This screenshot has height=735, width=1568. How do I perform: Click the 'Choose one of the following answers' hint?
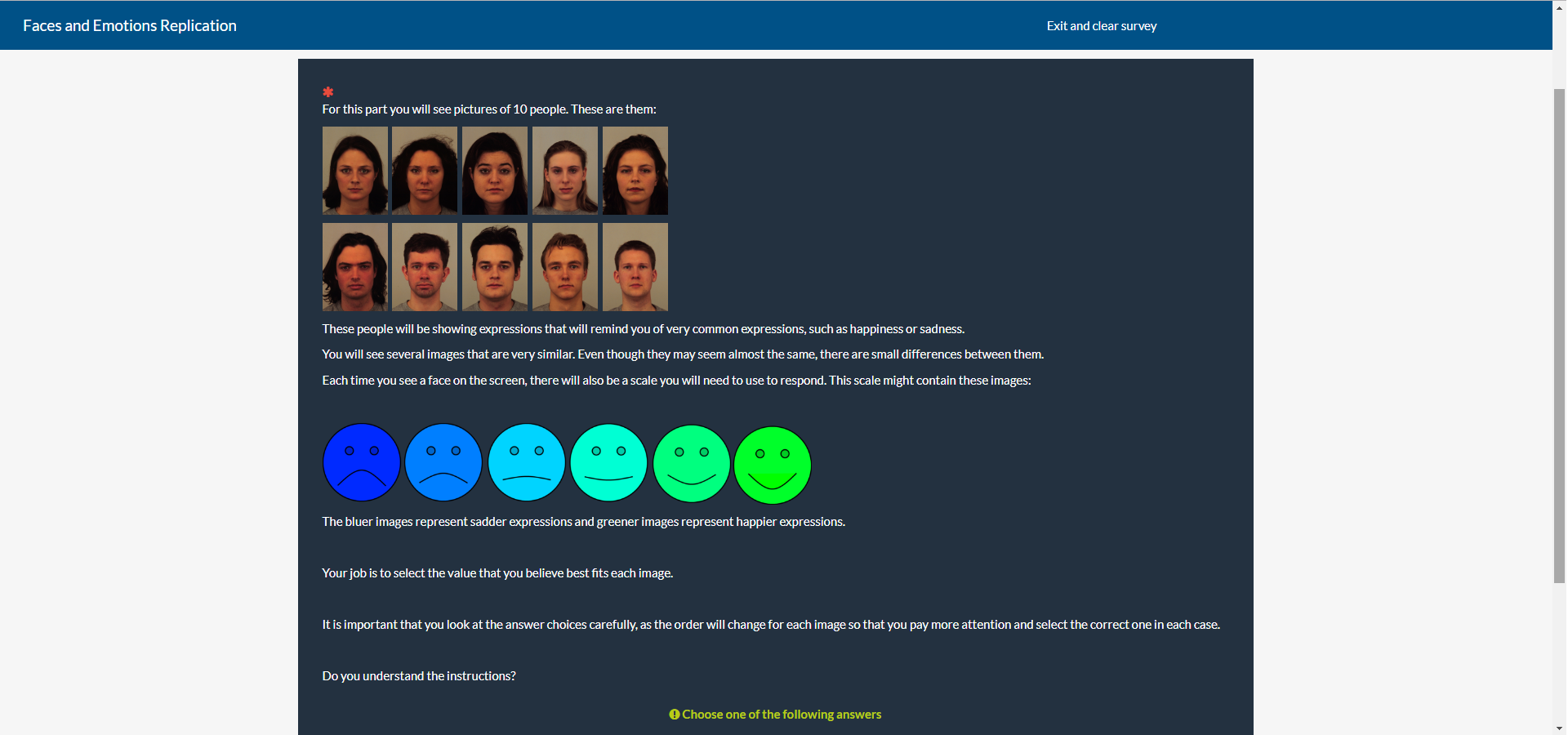click(x=782, y=715)
